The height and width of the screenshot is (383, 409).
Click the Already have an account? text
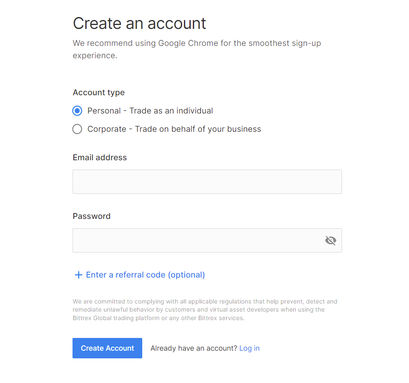click(x=194, y=348)
